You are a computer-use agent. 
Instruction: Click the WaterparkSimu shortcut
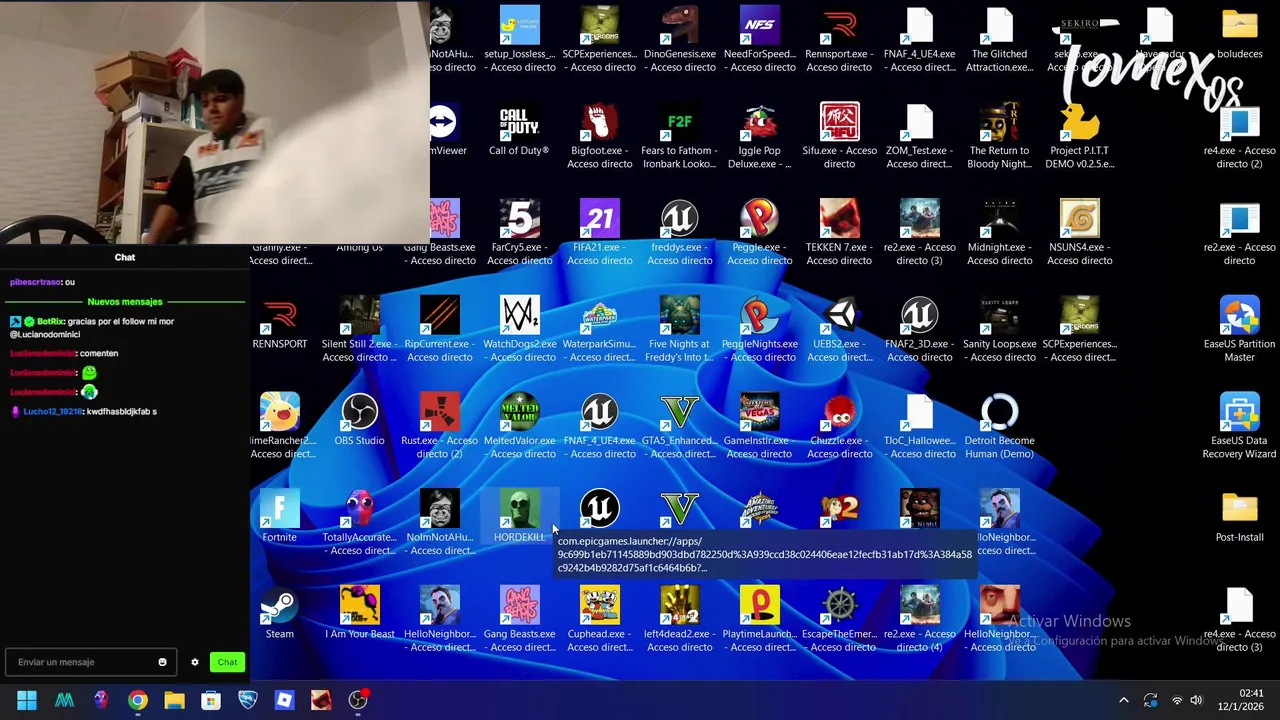599,329
